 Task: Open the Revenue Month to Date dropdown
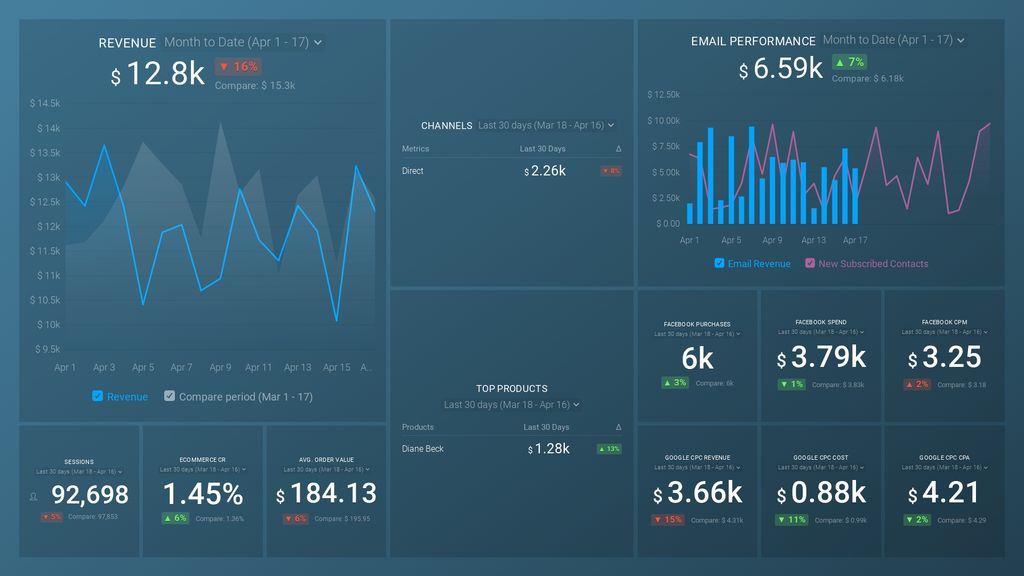(243, 42)
